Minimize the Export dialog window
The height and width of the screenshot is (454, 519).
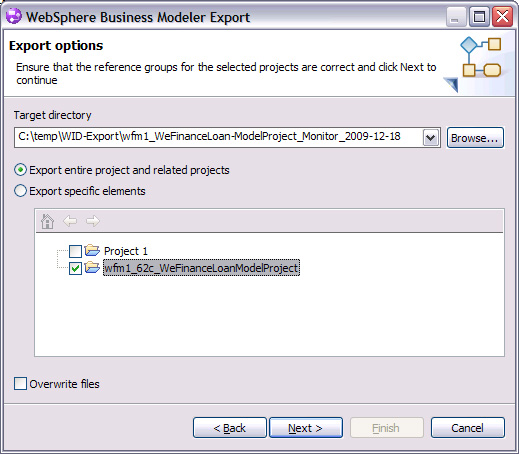(x=456, y=16)
